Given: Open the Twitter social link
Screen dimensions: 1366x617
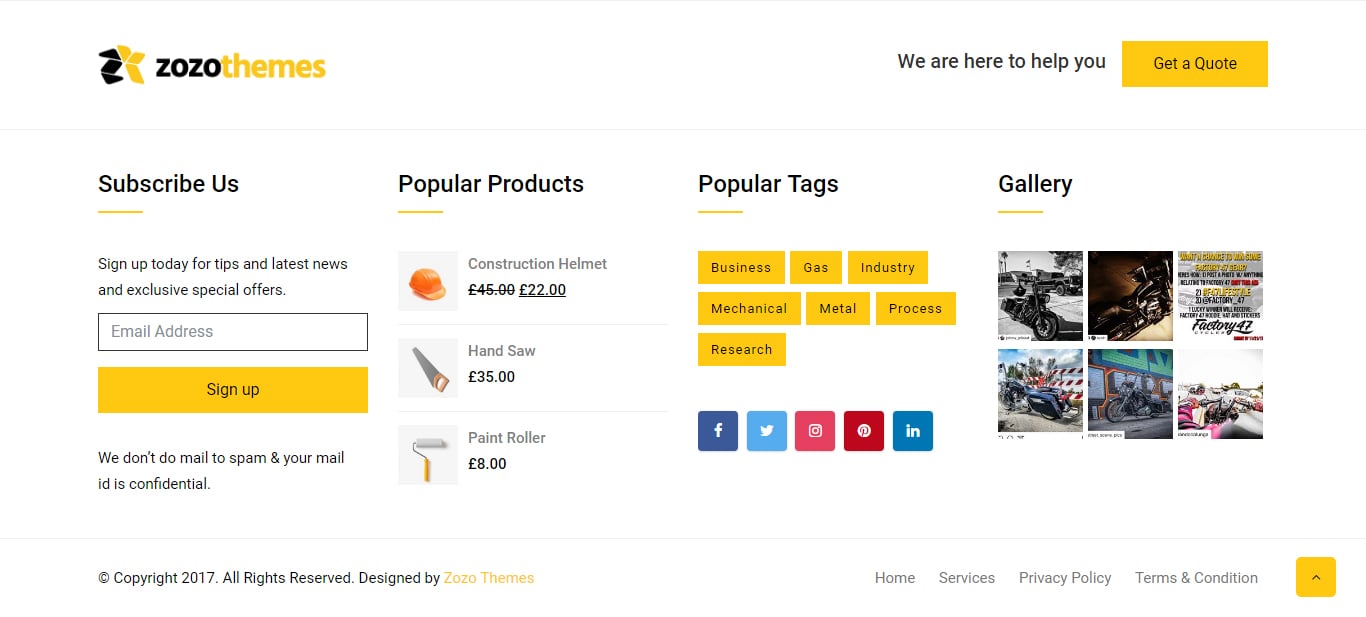Looking at the screenshot, I should click(766, 431).
